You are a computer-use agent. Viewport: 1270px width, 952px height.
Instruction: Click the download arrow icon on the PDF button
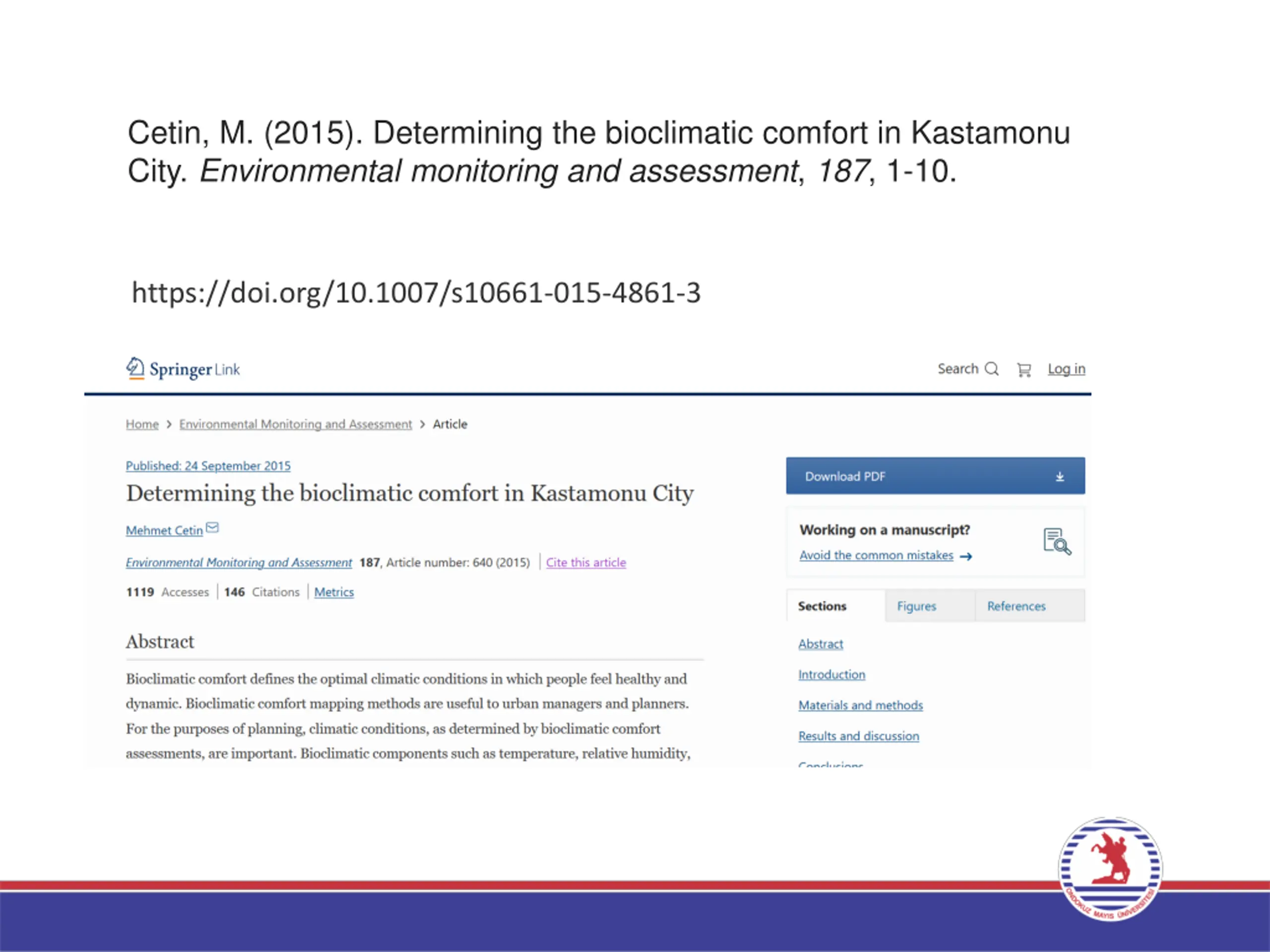(1060, 476)
